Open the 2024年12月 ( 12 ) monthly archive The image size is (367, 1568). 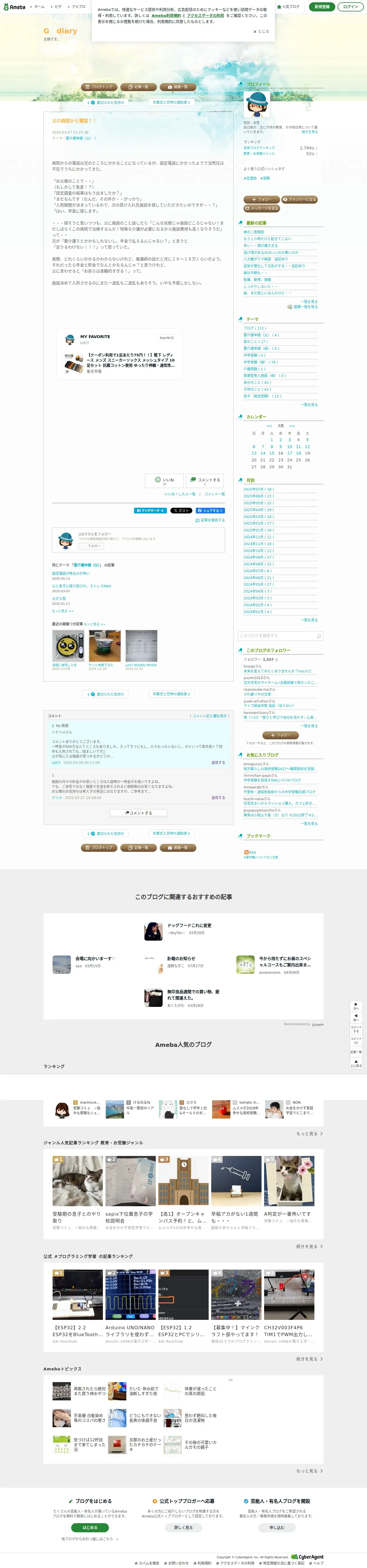tap(258, 537)
